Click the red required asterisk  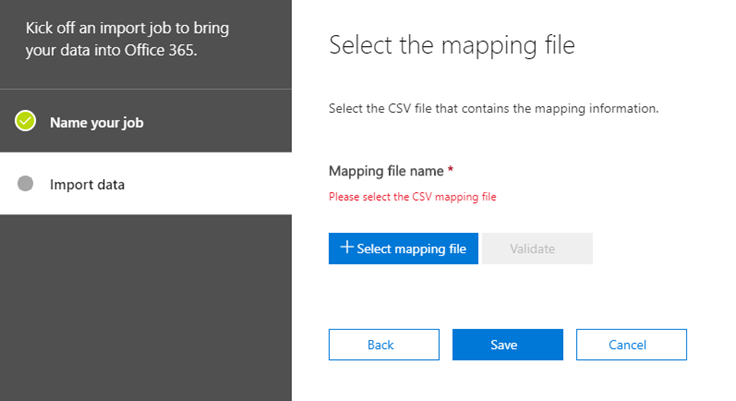[x=451, y=169]
